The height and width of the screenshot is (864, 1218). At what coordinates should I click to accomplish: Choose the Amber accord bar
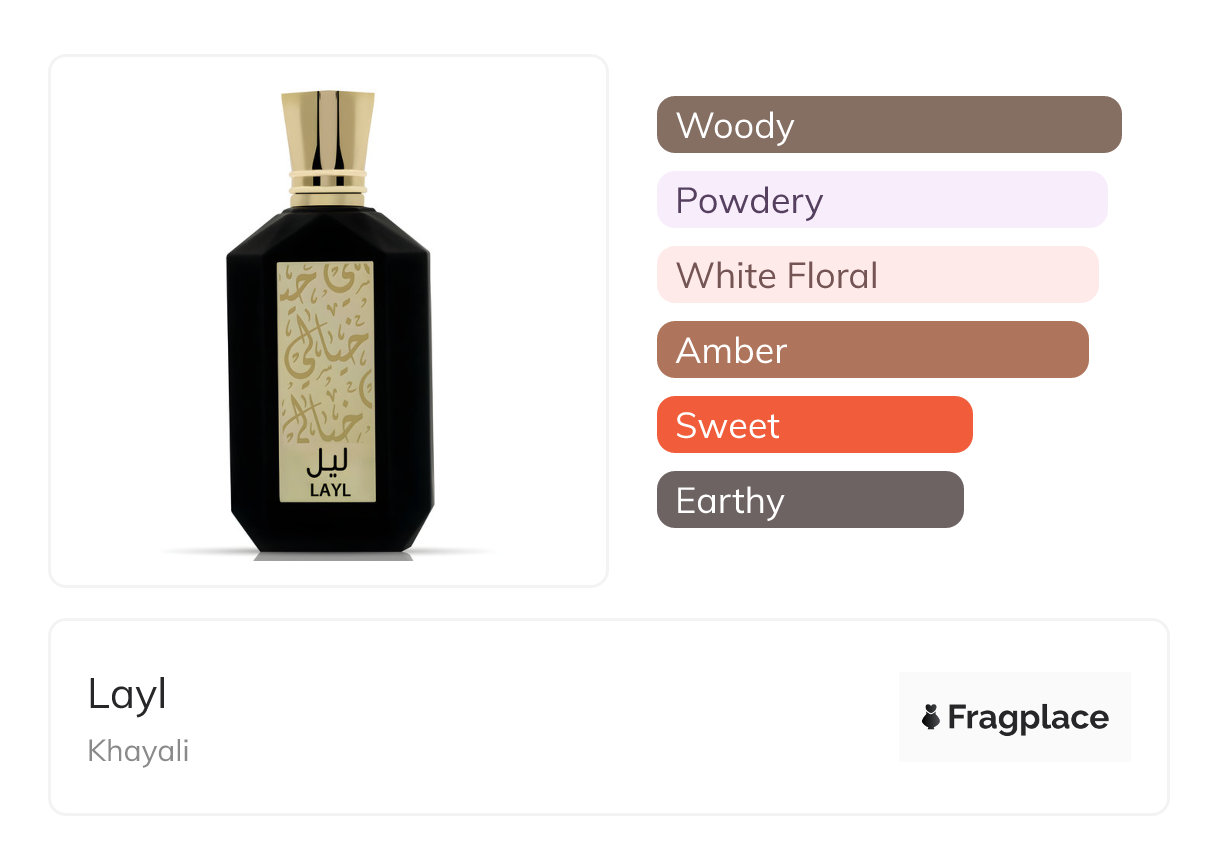click(872, 350)
